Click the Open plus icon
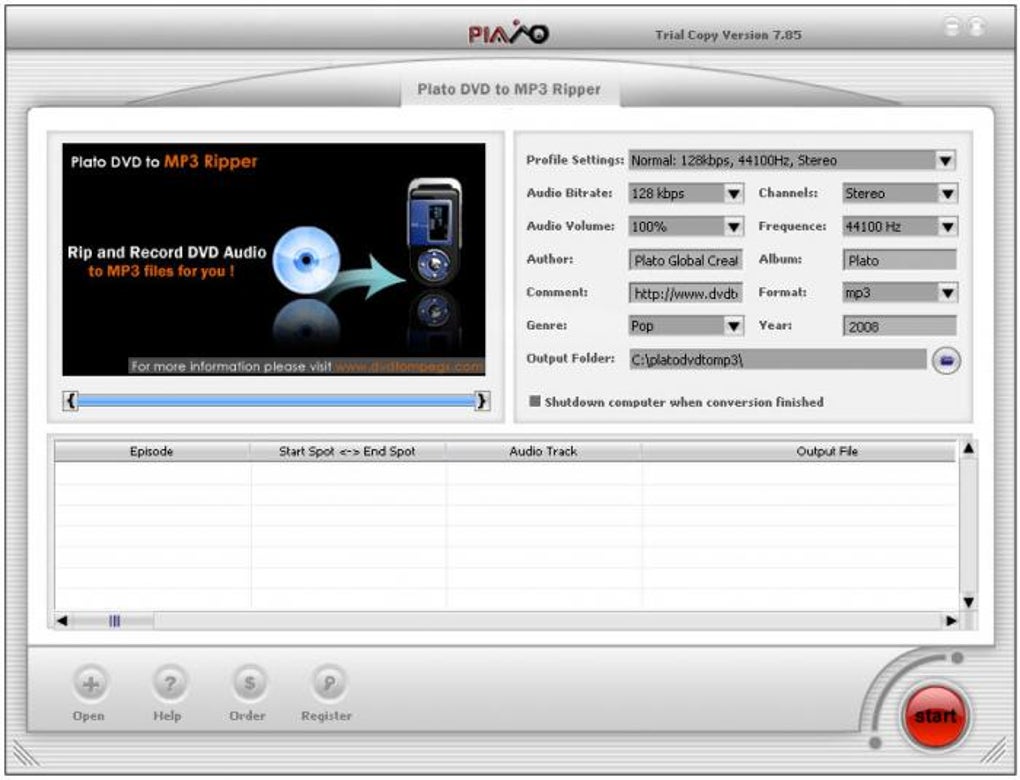Screen dimensions: 1020x780 point(91,684)
